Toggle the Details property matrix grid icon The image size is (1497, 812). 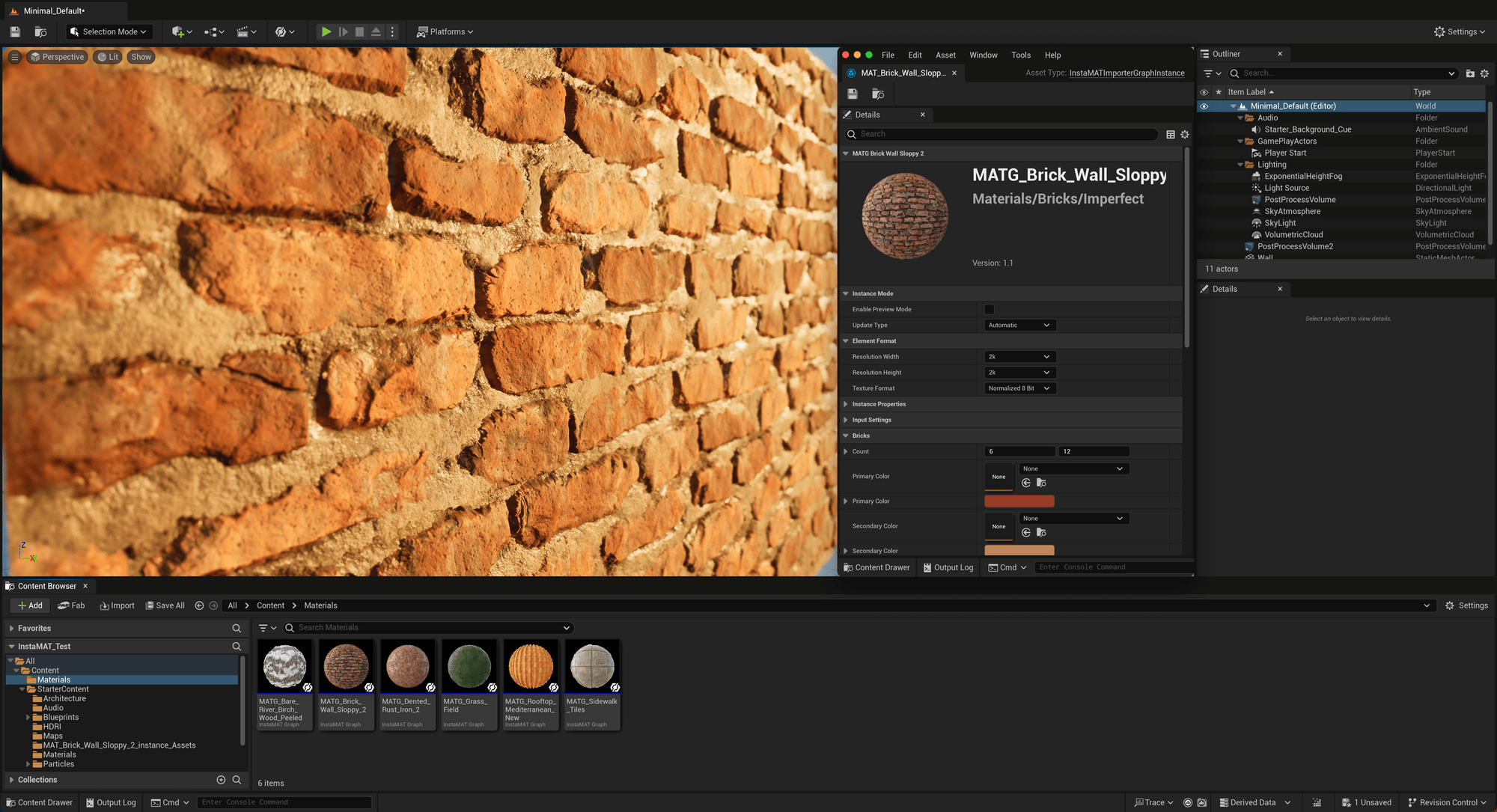click(1171, 134)
